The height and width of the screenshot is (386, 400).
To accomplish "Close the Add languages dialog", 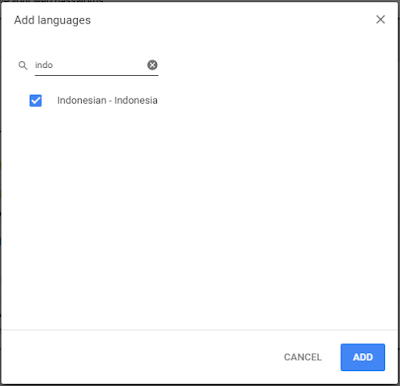I will [380, 19].
